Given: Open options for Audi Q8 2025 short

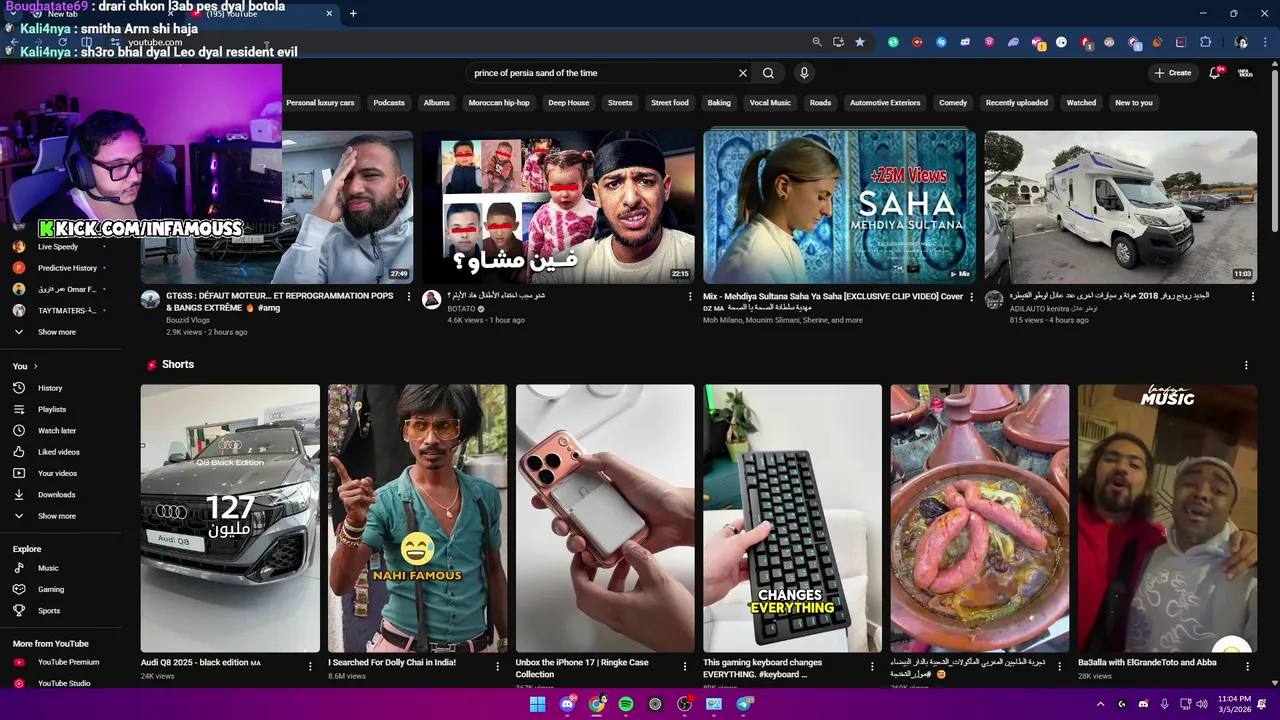Looking at the screenshot, I should (310, 666).
